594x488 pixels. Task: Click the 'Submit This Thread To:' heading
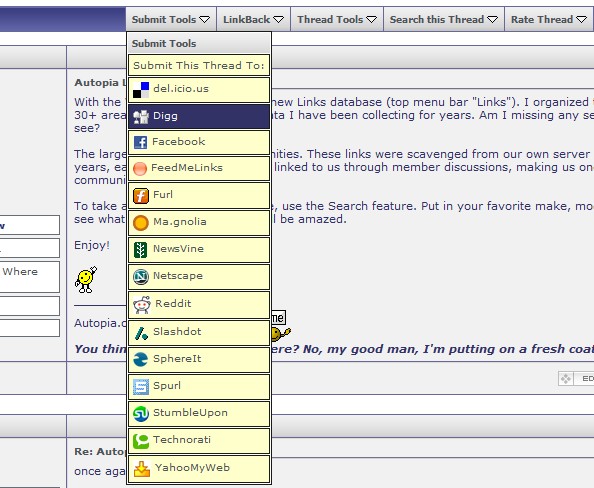click(199, 66)
